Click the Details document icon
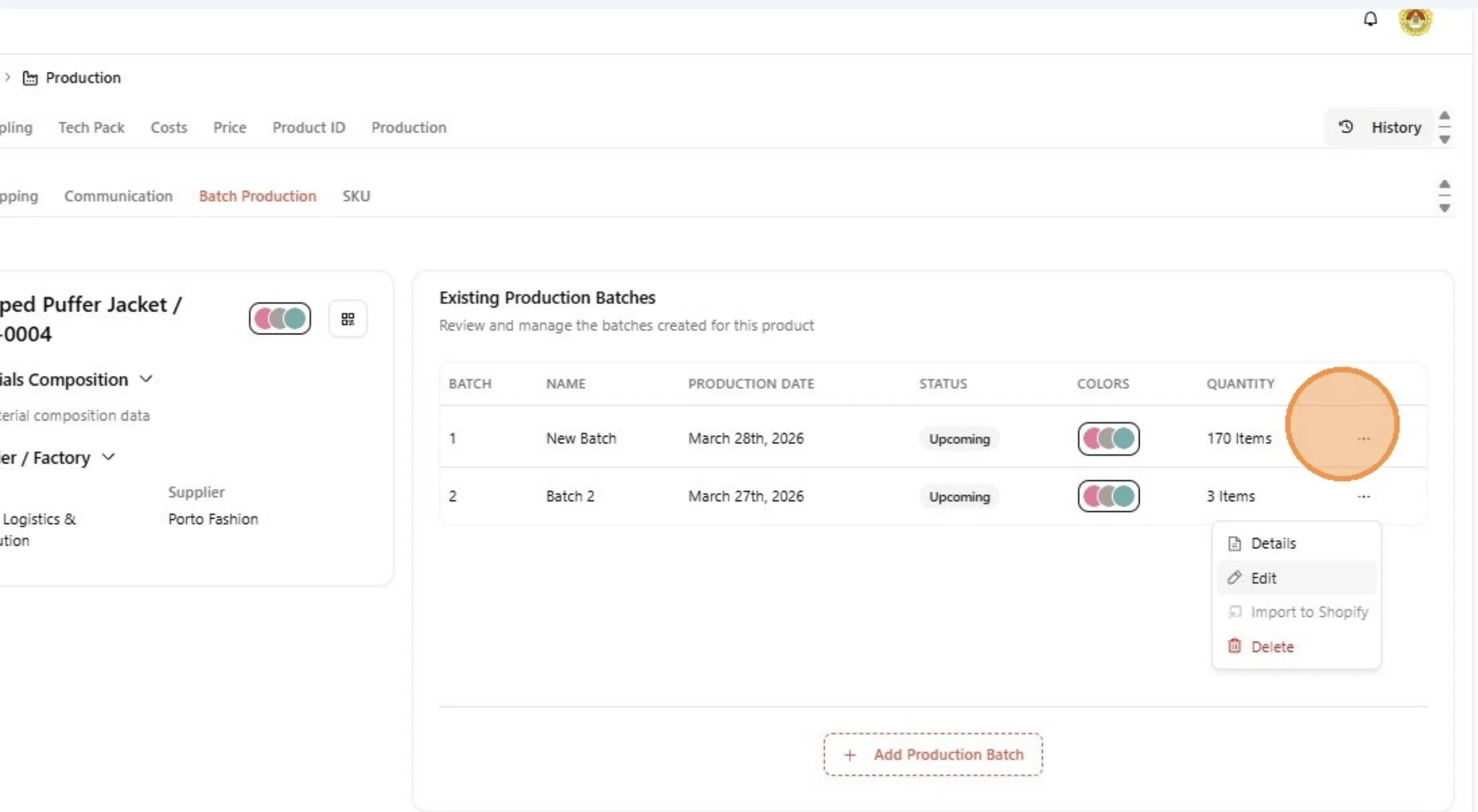The image size is (1478, 812). coord(1235,544)
